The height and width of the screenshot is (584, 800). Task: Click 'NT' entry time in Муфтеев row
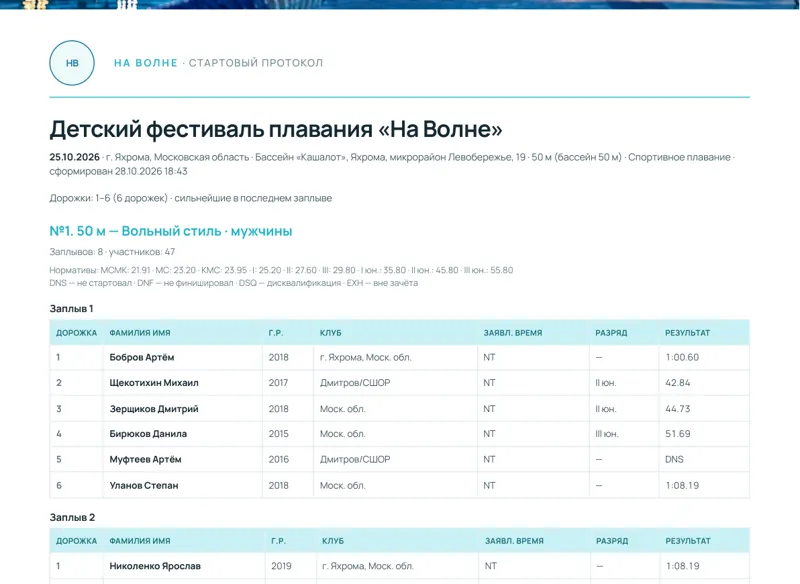click(x=489, y=459)
